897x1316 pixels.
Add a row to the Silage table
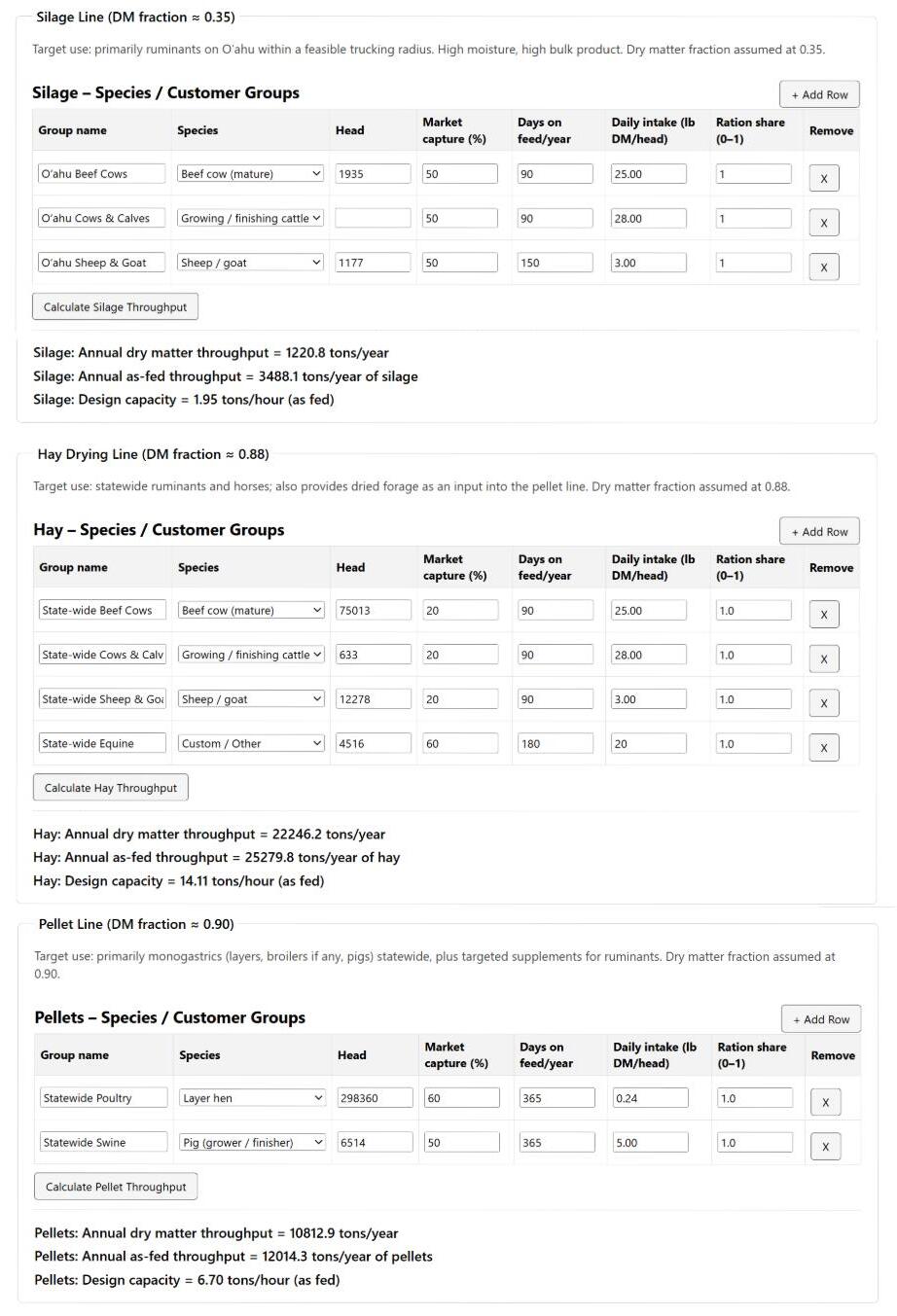pos(819,94)
